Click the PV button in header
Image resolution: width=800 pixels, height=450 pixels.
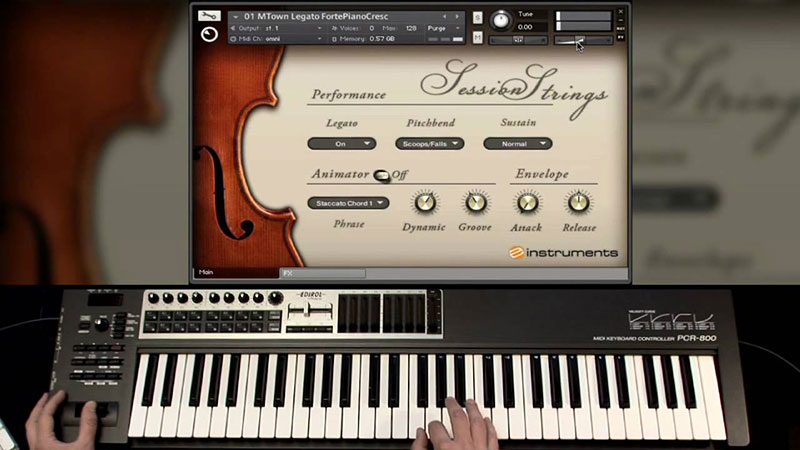click(x=621, y=37)
